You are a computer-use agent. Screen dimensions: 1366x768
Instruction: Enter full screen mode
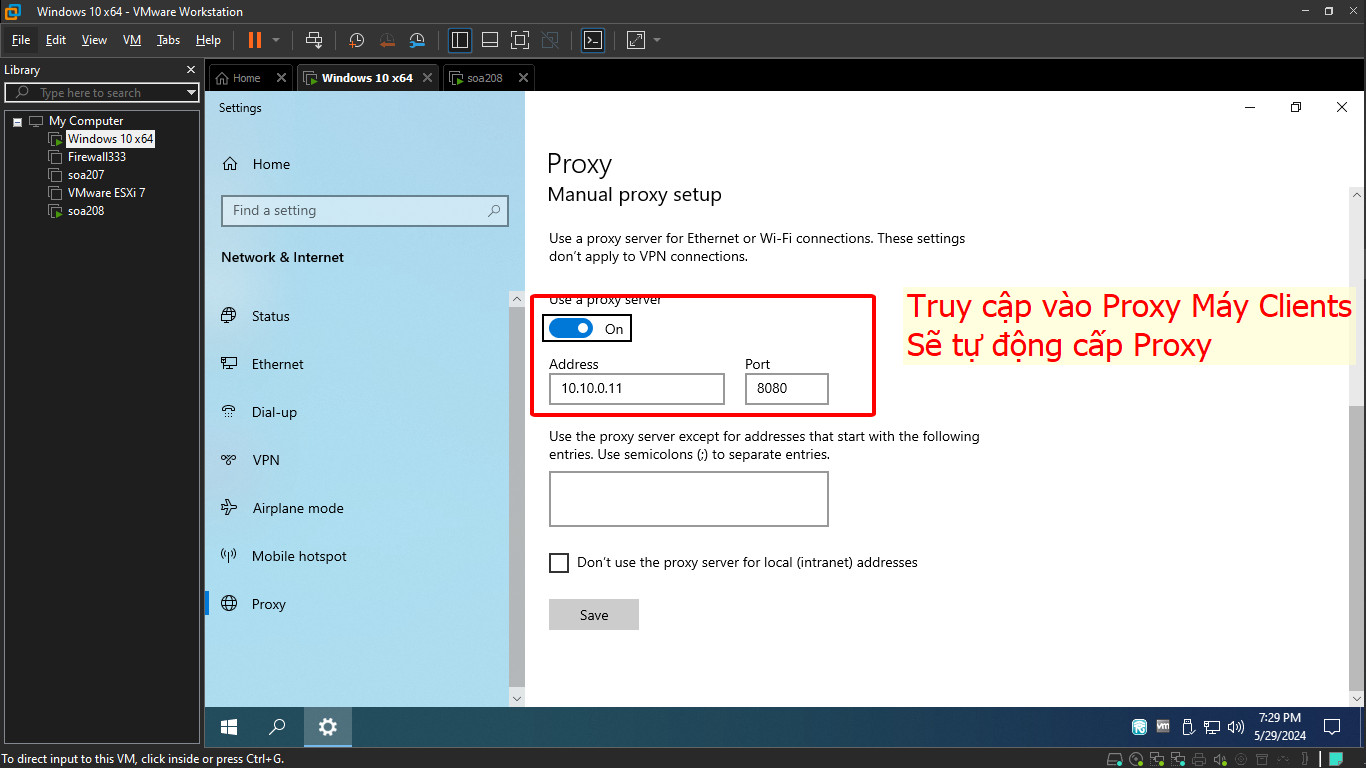pyautogui.click(x=520, y=40)
